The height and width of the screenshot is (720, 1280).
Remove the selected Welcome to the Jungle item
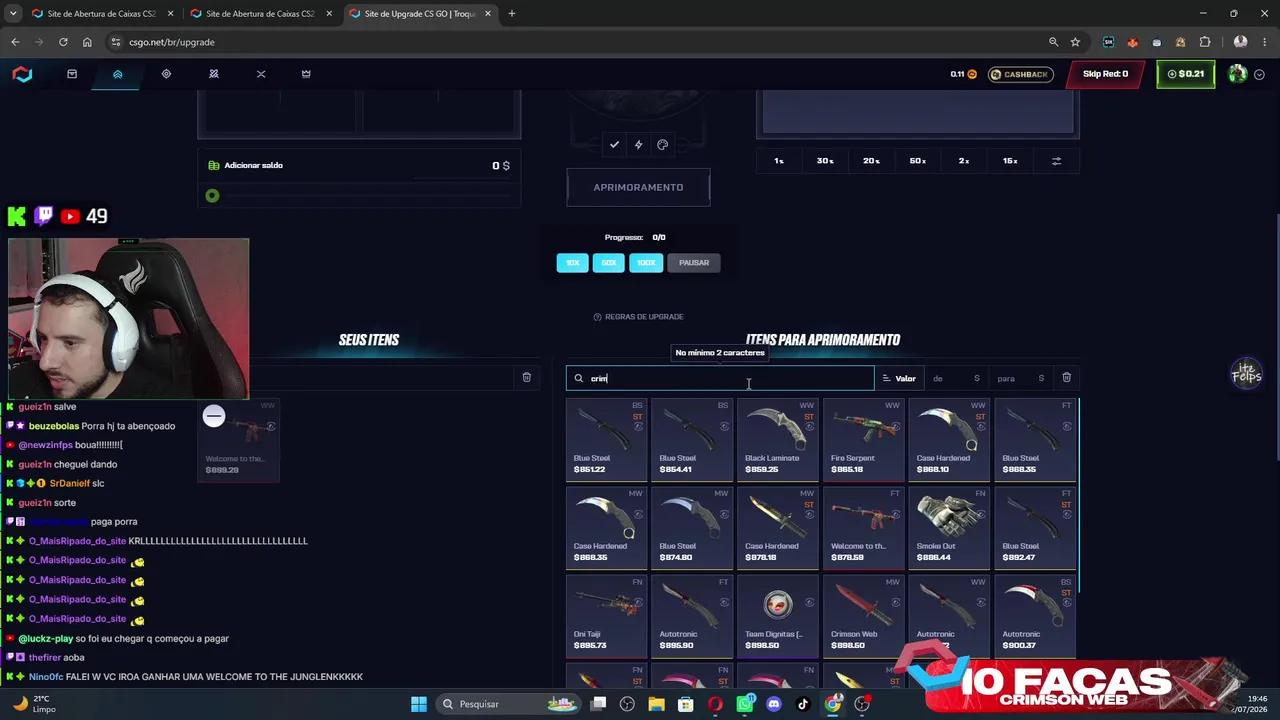tap(214, 416)
